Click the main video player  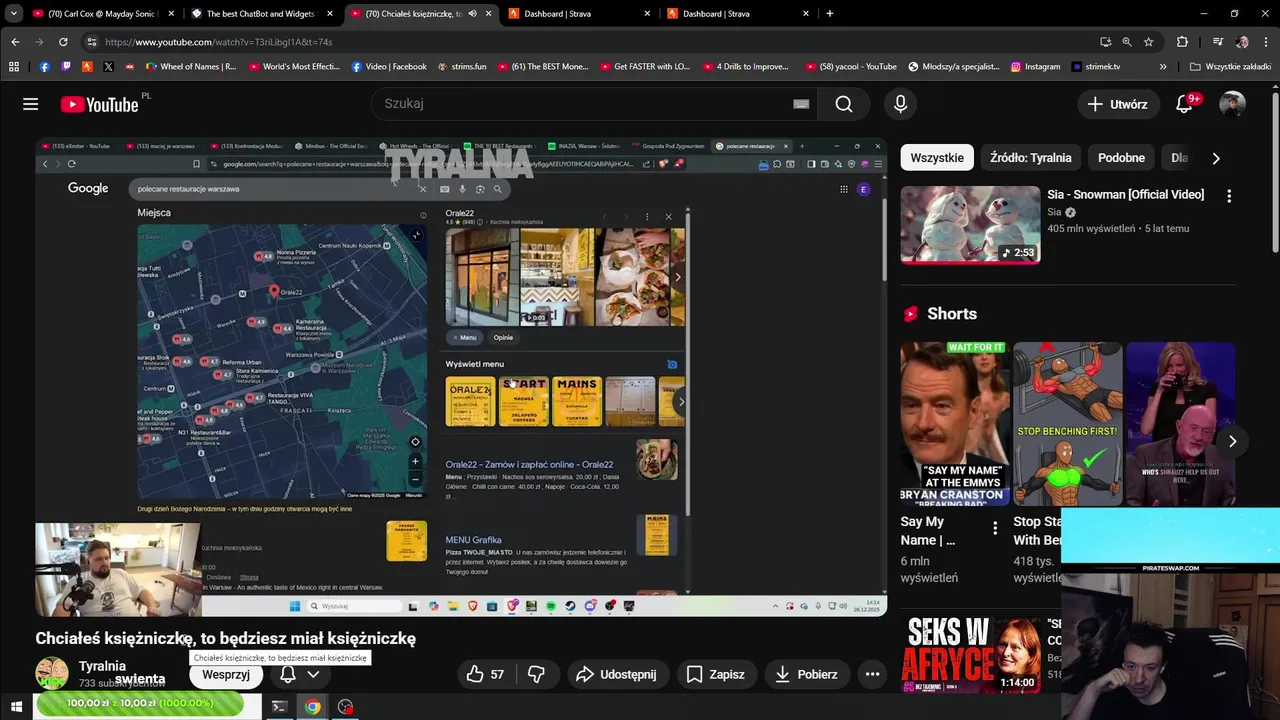point(461,377)
